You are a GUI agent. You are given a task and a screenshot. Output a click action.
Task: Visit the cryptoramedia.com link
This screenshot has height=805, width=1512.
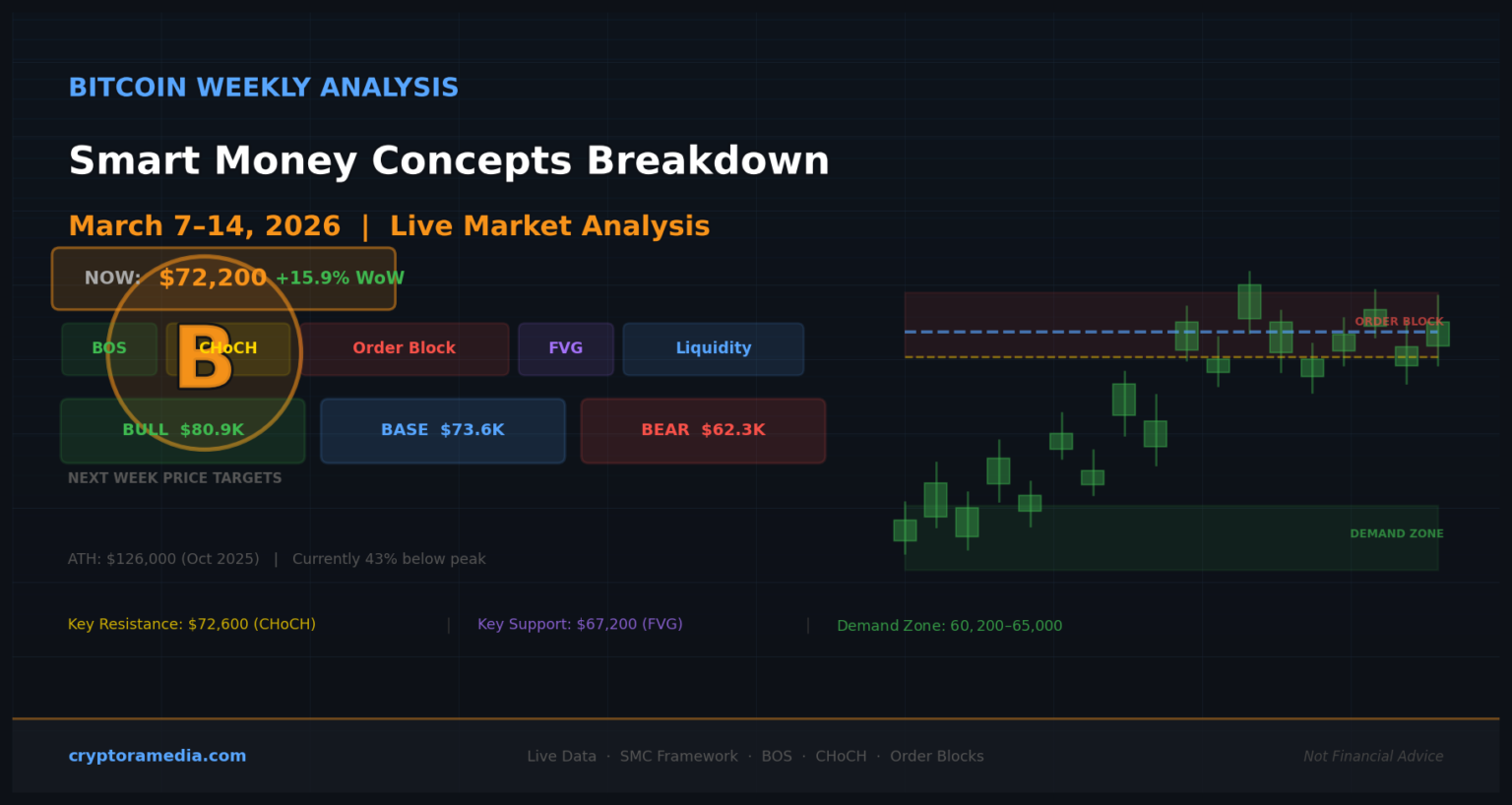click(x=157, y=756)
